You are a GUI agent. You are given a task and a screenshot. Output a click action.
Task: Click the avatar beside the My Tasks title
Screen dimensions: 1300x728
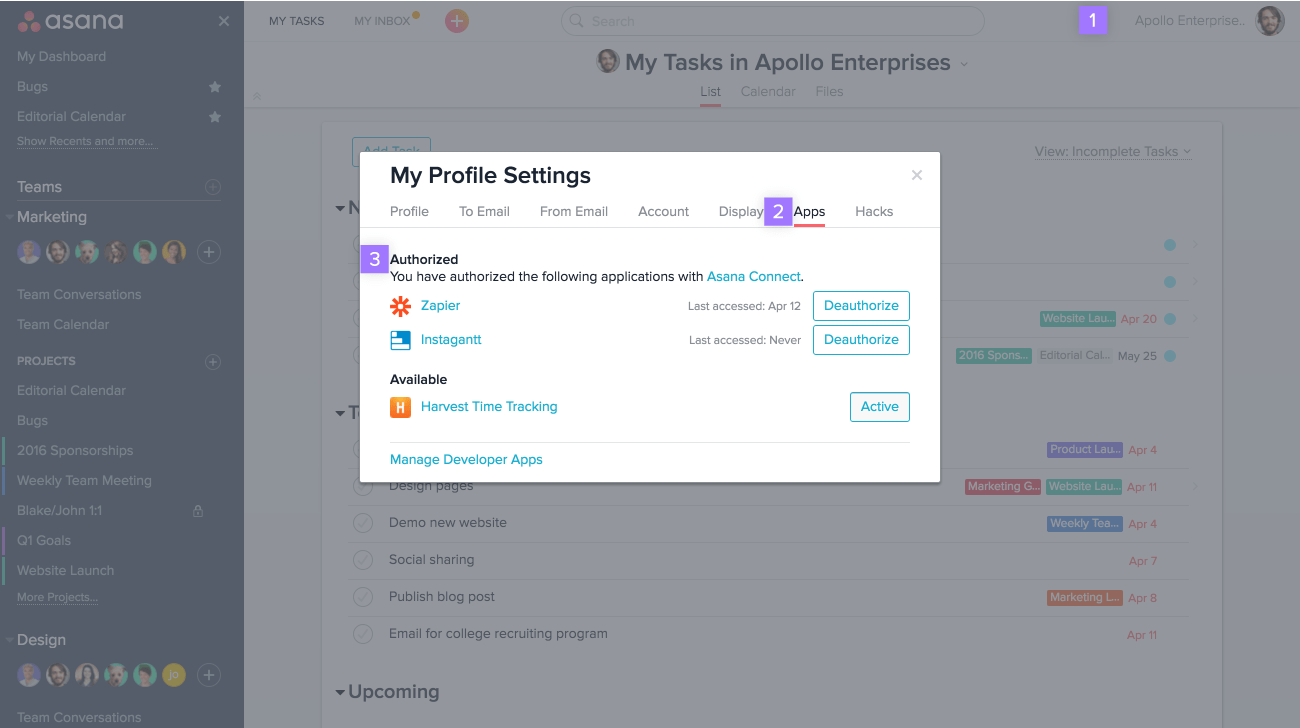tap(608, 62)
